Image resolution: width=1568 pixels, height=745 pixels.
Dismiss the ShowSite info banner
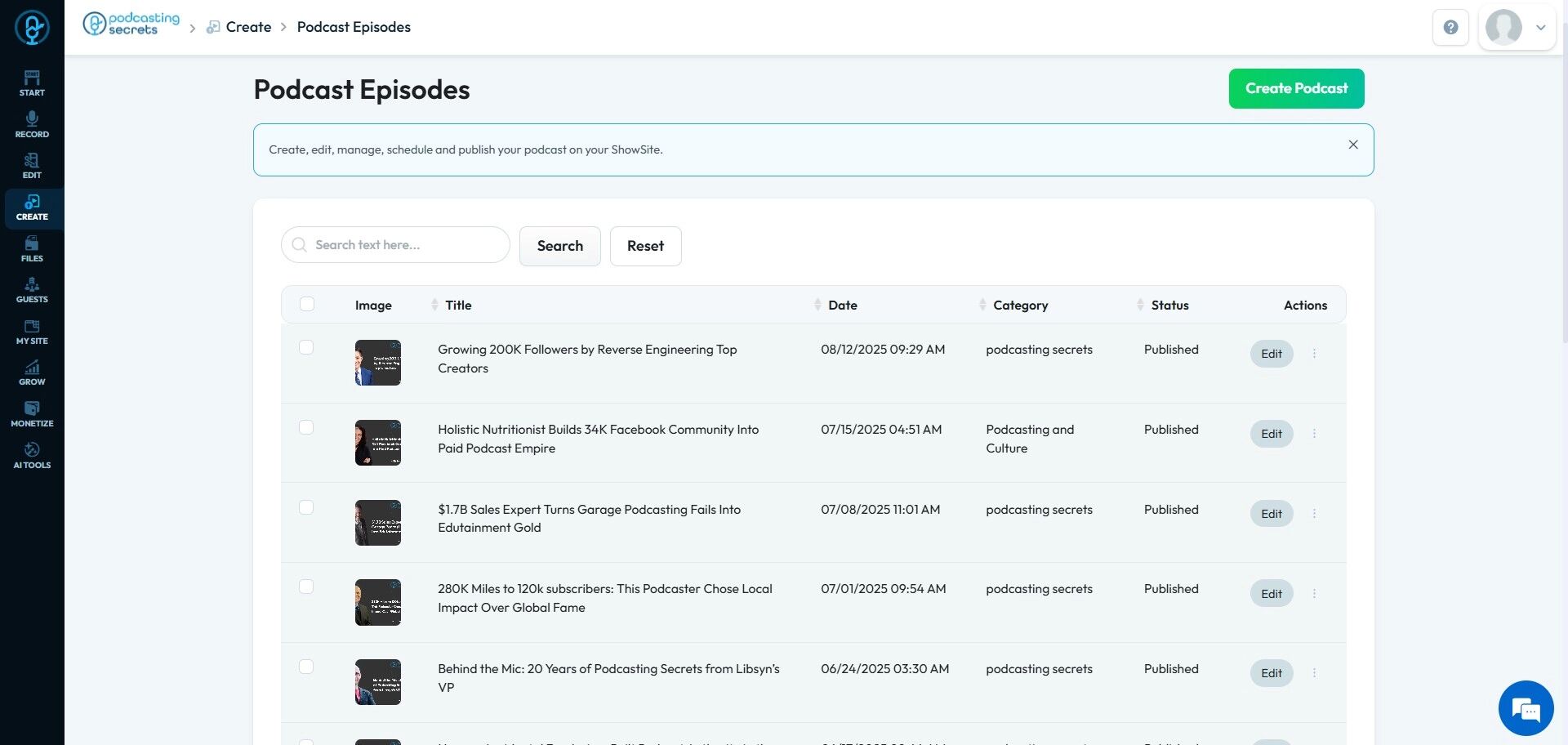[1353, 145]
